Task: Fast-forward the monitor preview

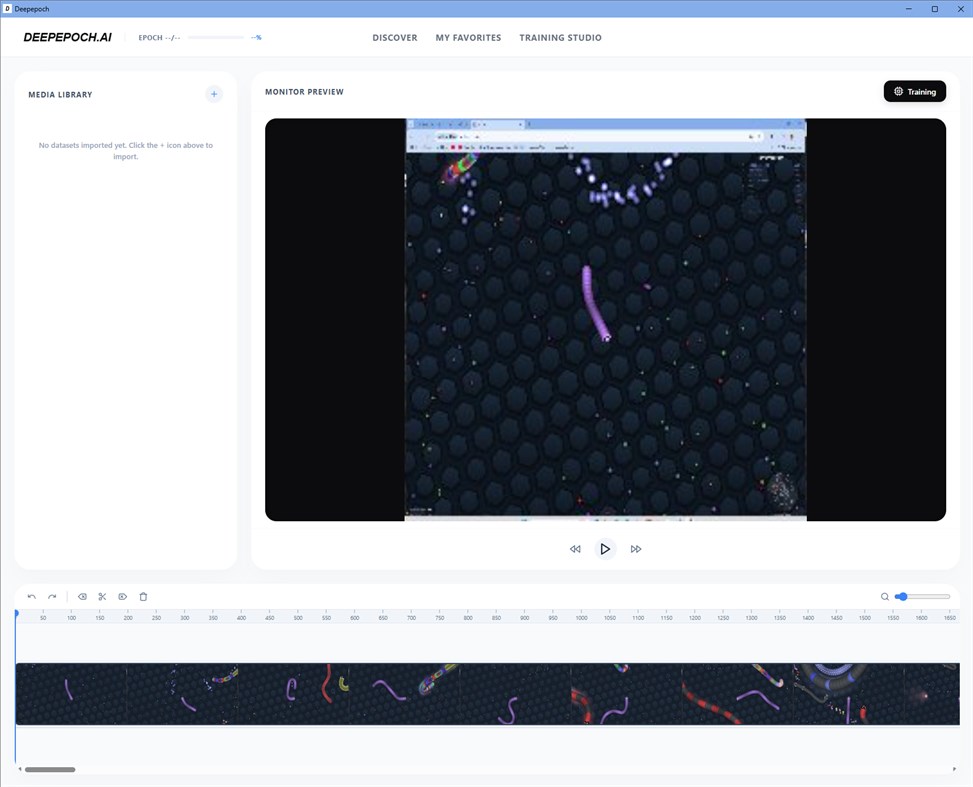Action: [x=636, y=549]
